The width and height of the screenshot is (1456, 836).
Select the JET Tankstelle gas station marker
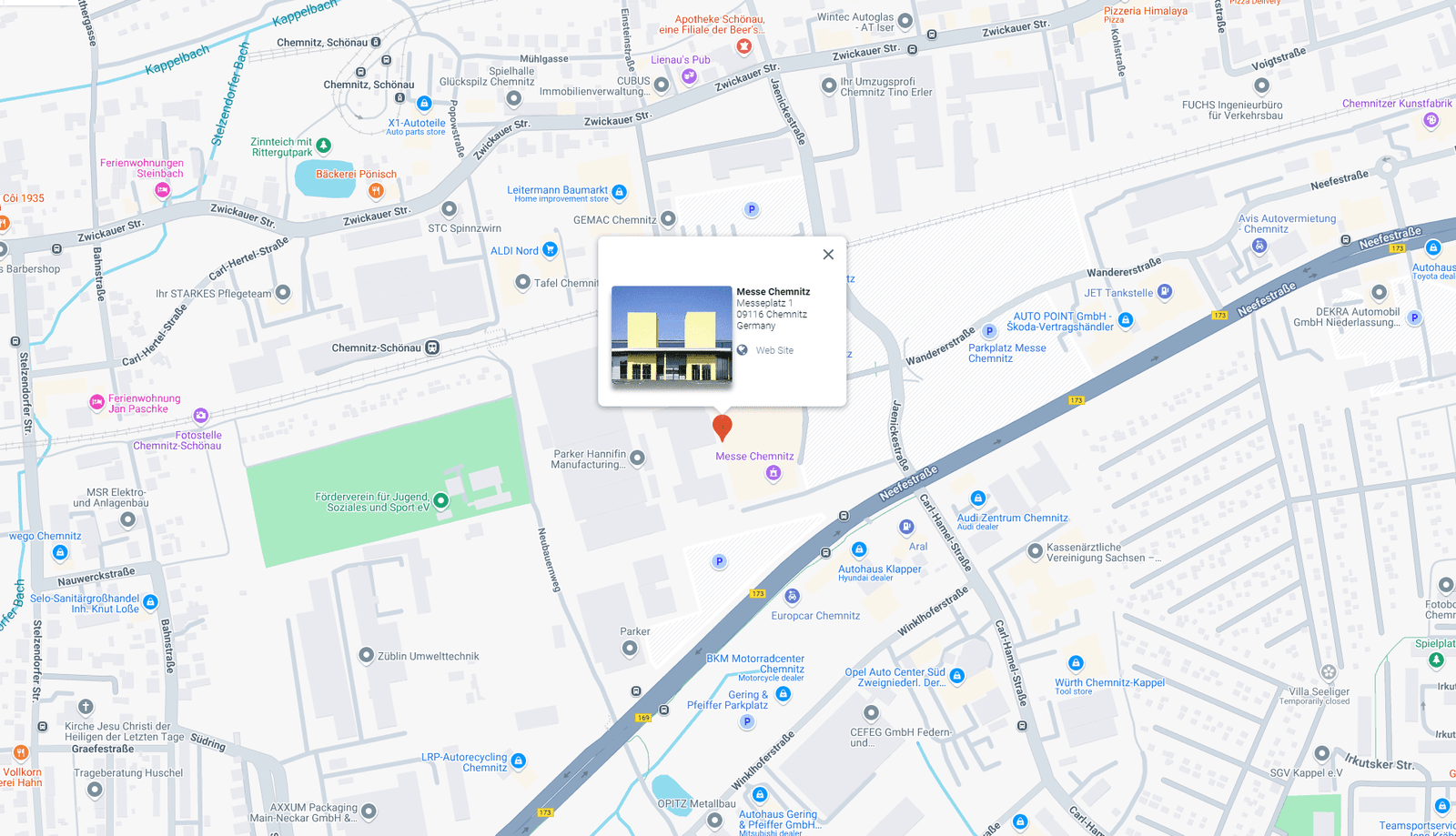pyautogui.click(x=1165, y=292)
